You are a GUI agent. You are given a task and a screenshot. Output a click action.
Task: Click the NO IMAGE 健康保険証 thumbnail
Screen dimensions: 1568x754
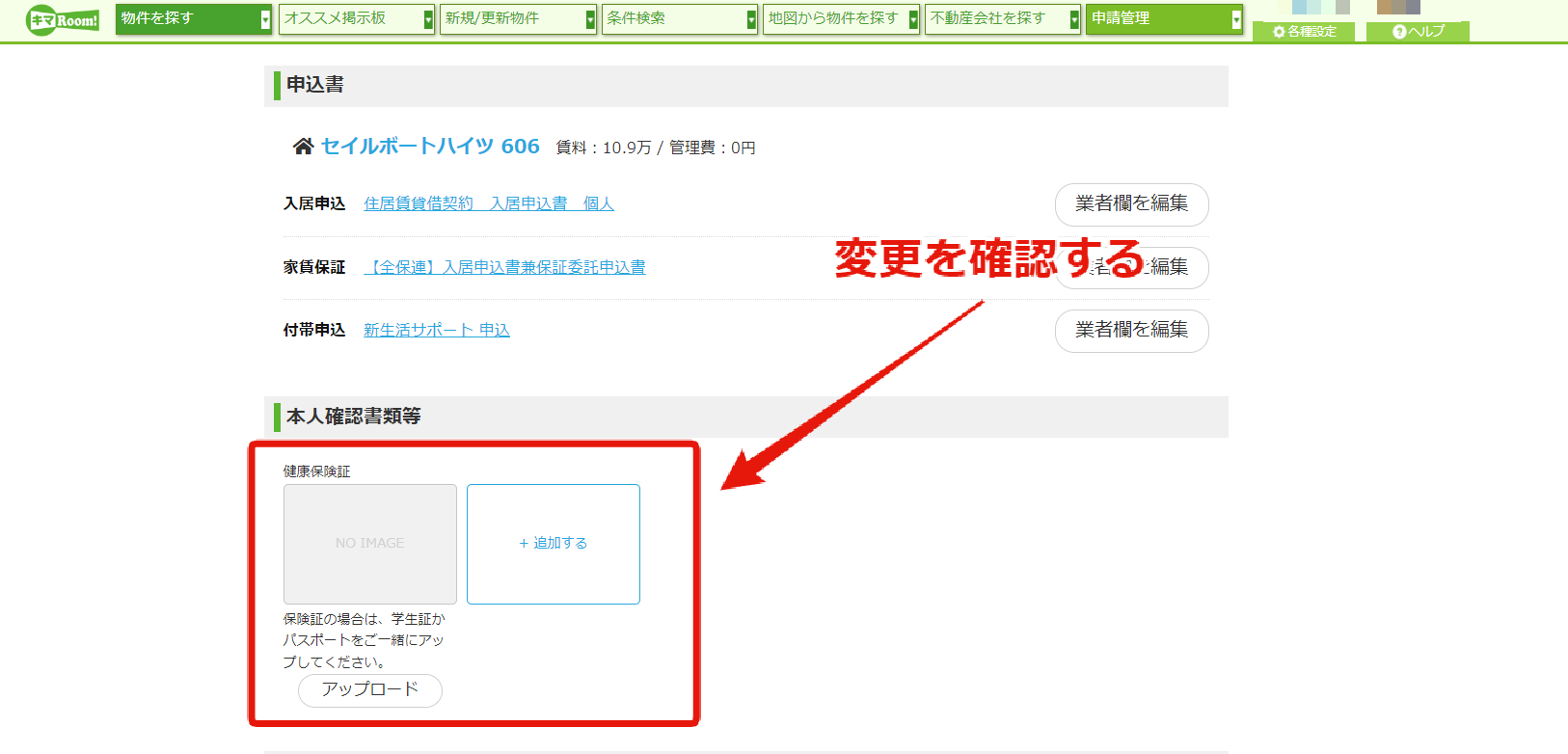tap(370, 544)
